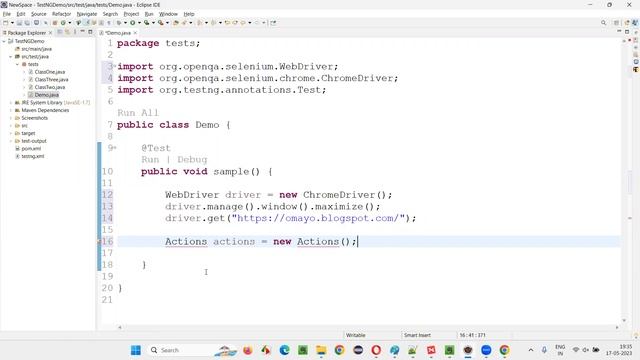
Task: Open the dropdown next to New icon
Action: point(12,23)
